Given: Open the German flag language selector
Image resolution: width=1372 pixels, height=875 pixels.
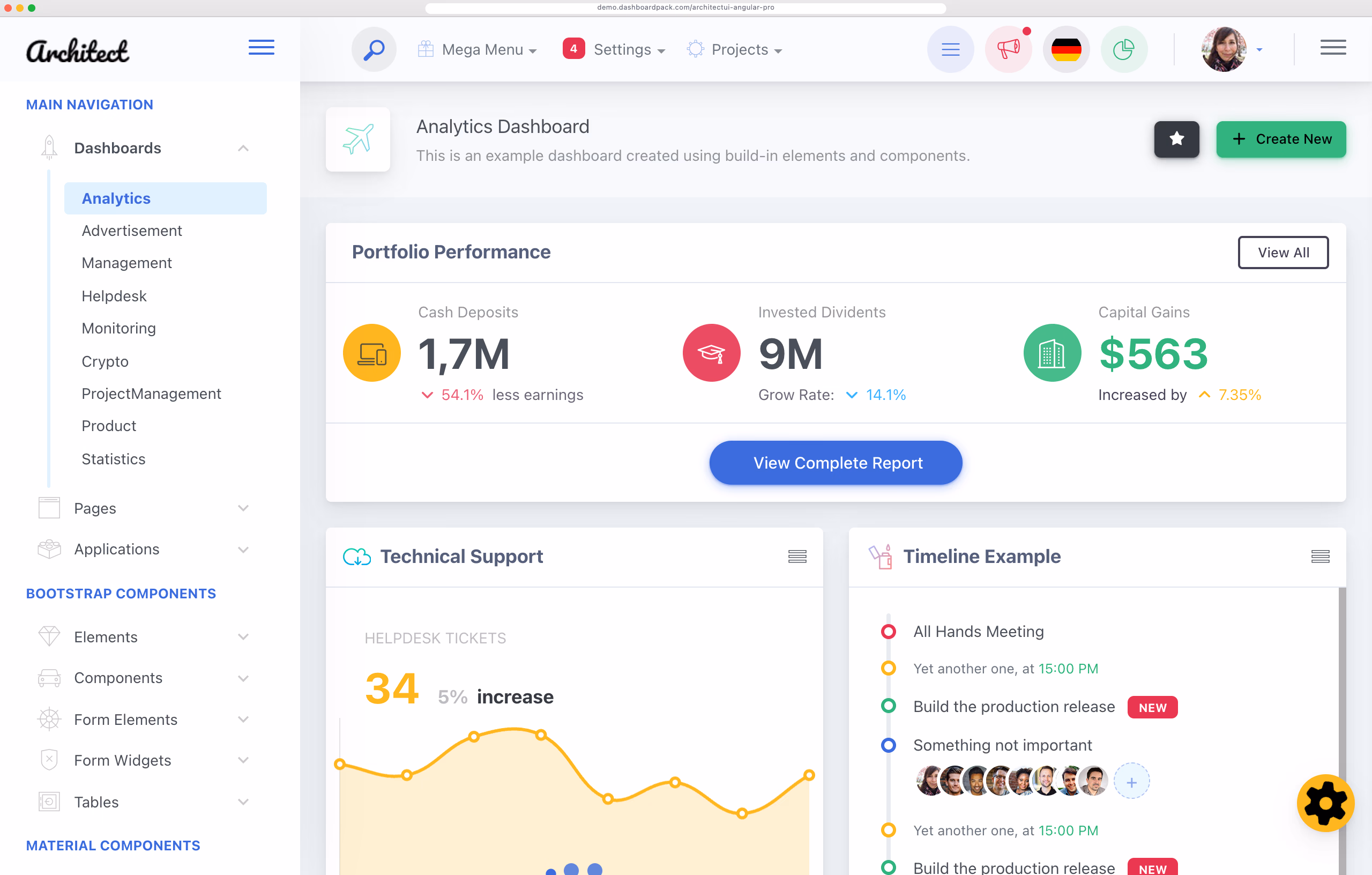Looking at the screenshot, I should click(1066, 49).
